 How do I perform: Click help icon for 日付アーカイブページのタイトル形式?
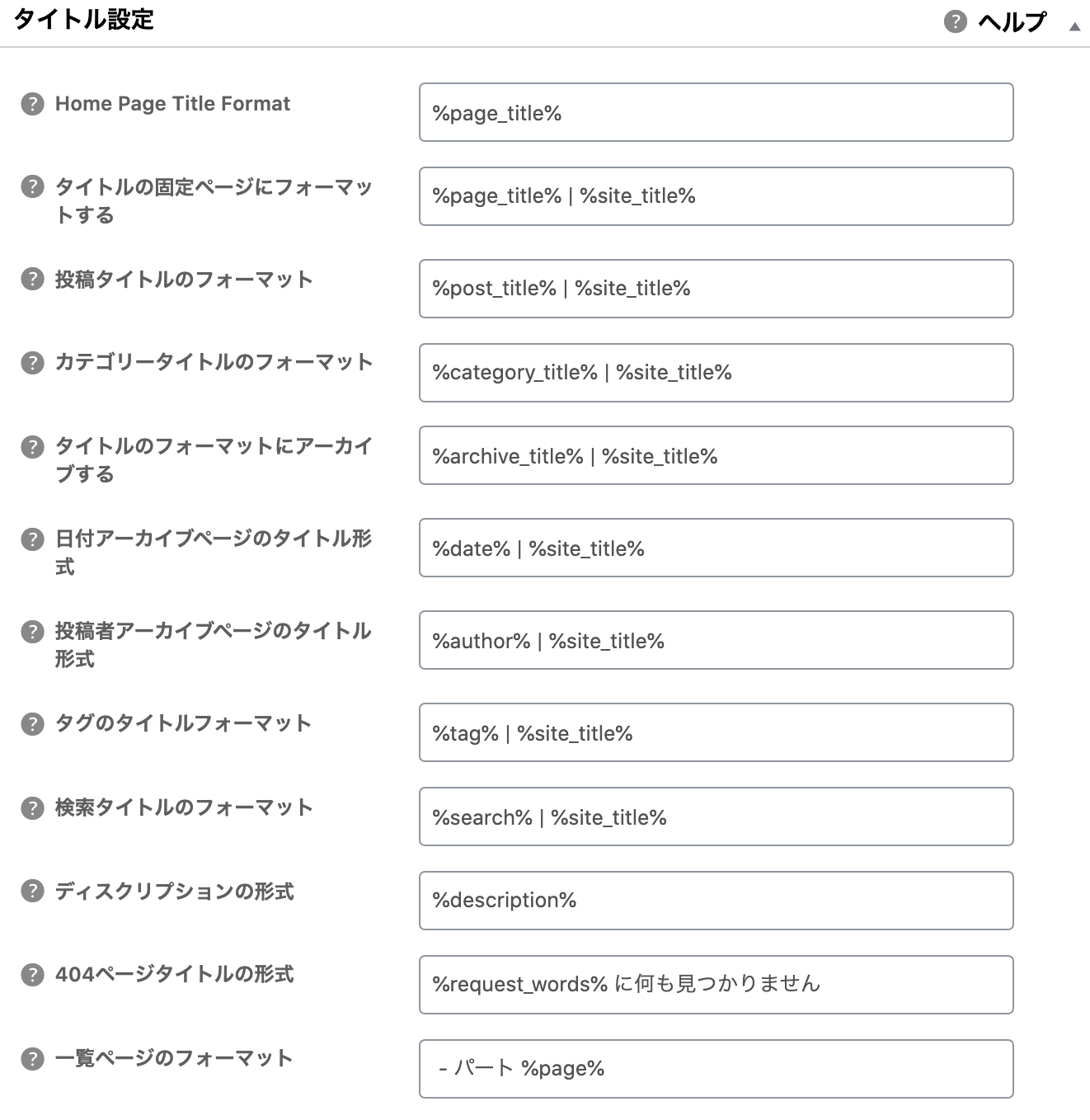point(32,539)
